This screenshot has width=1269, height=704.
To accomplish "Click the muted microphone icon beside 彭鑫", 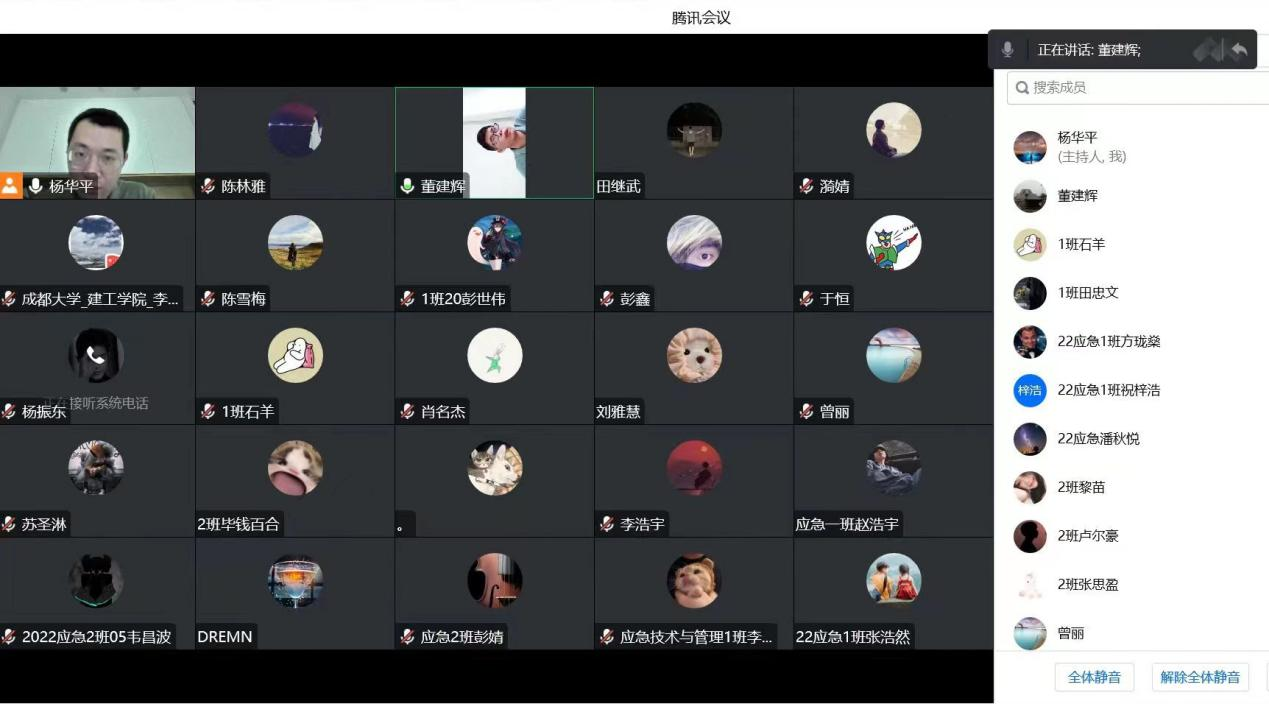I will point(607,299).
